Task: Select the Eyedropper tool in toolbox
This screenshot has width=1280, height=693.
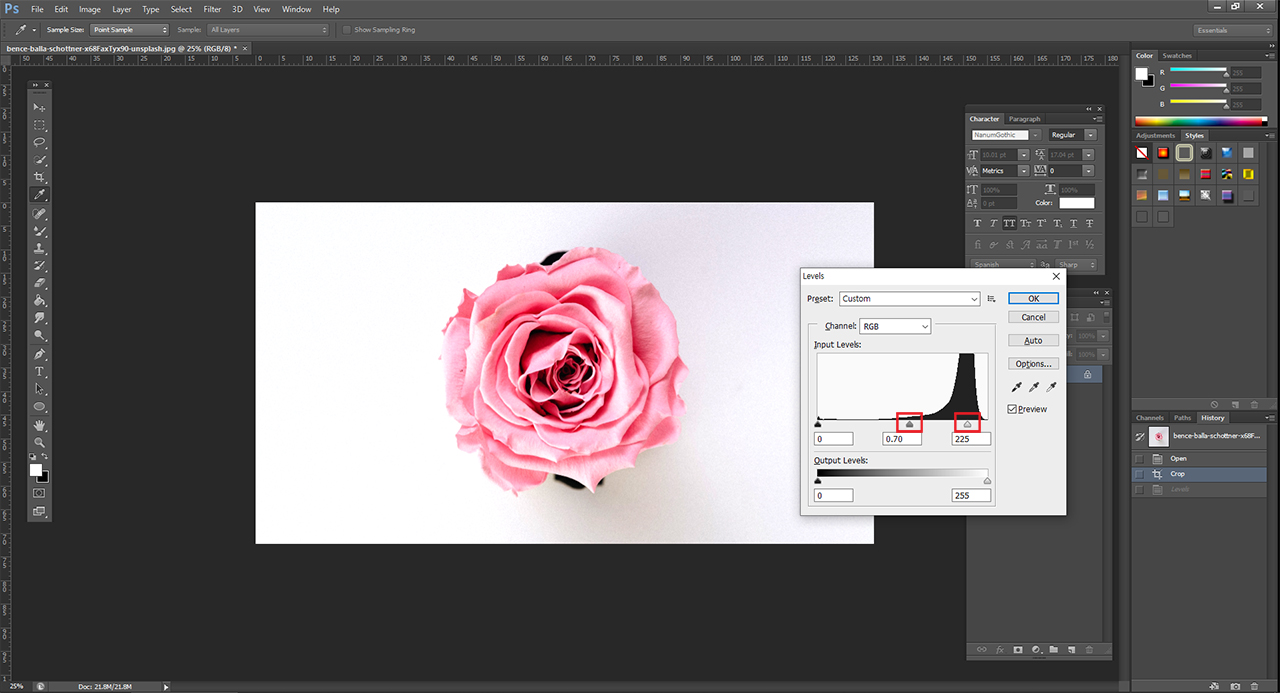Action: point(40,195)
